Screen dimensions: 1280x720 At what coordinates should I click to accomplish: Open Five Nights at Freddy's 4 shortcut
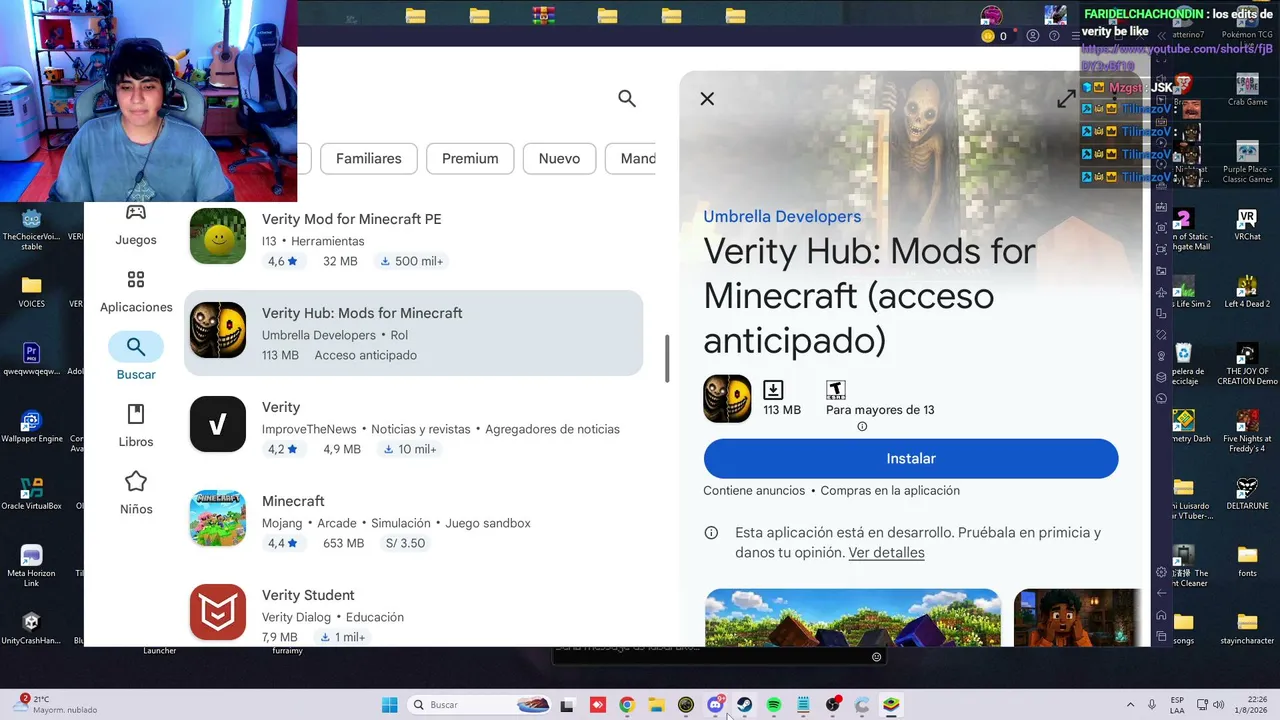(1247, 431)
